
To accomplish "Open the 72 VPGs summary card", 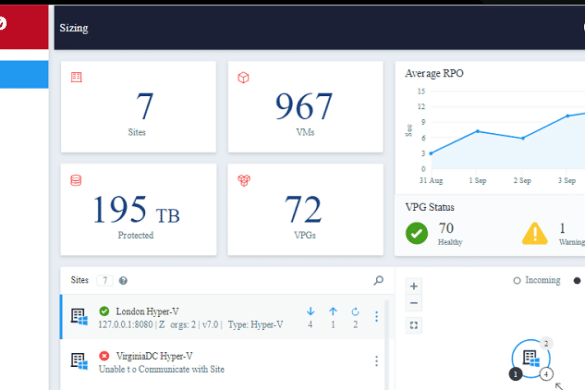I will click(305, 210).
